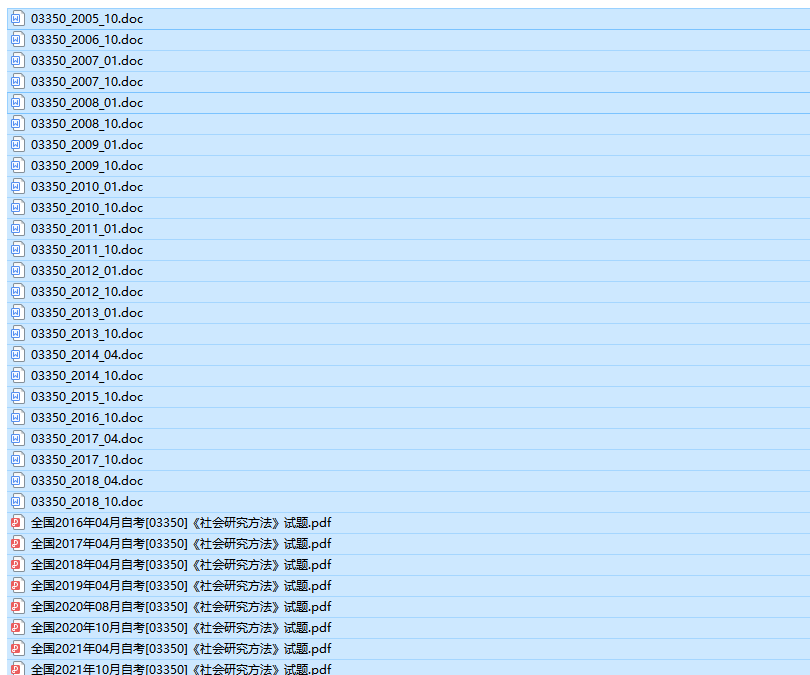Click the PDF icon of 全国2021年04月自考 file
Viewport: 810px width, 675px height.
18,649
